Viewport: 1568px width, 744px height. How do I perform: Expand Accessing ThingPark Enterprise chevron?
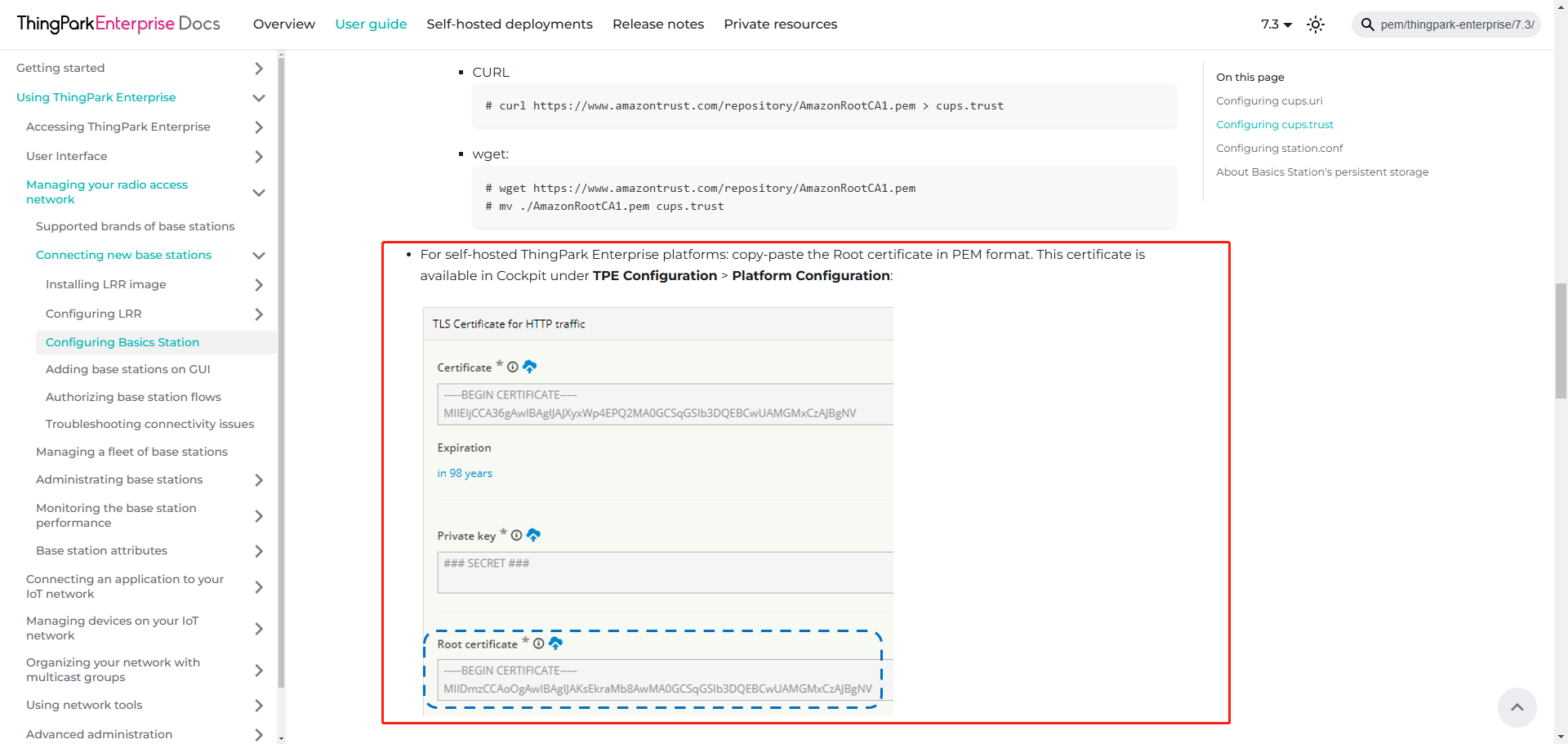point(259,127)
